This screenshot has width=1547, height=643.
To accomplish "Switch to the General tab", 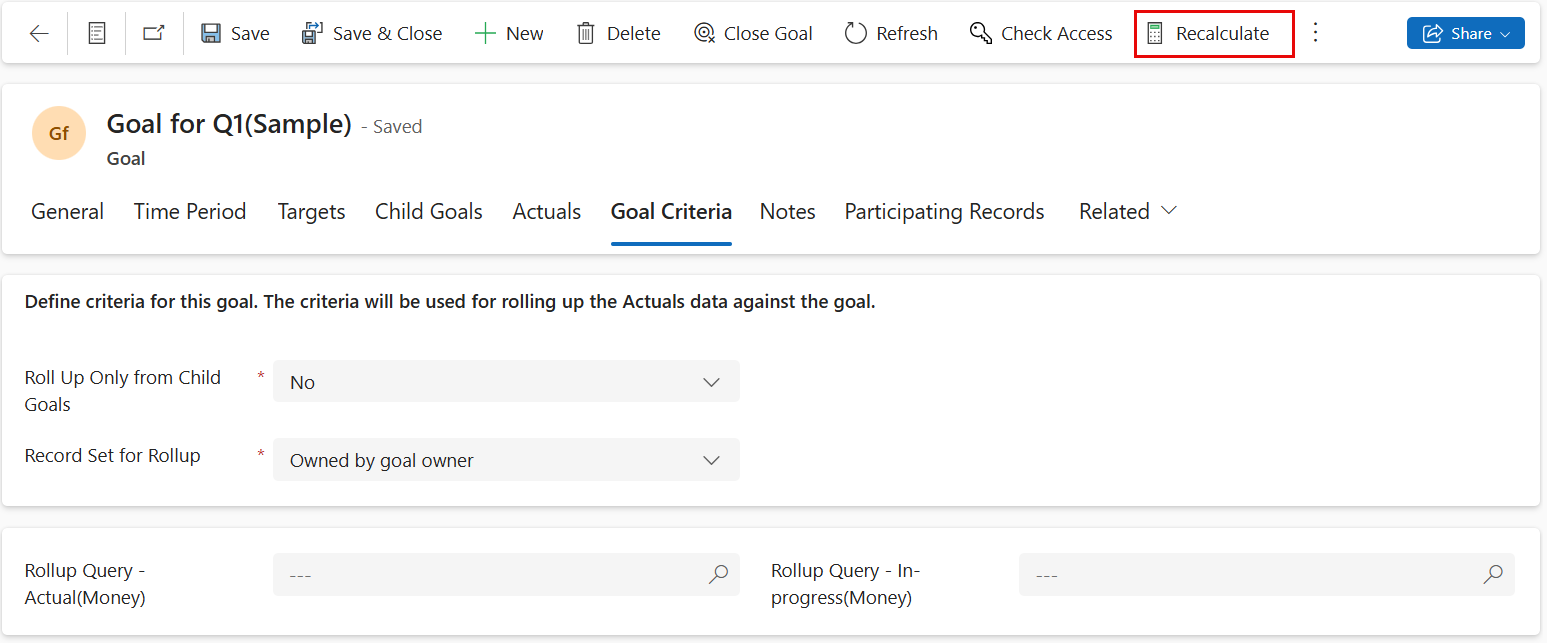I will point(68,212).
